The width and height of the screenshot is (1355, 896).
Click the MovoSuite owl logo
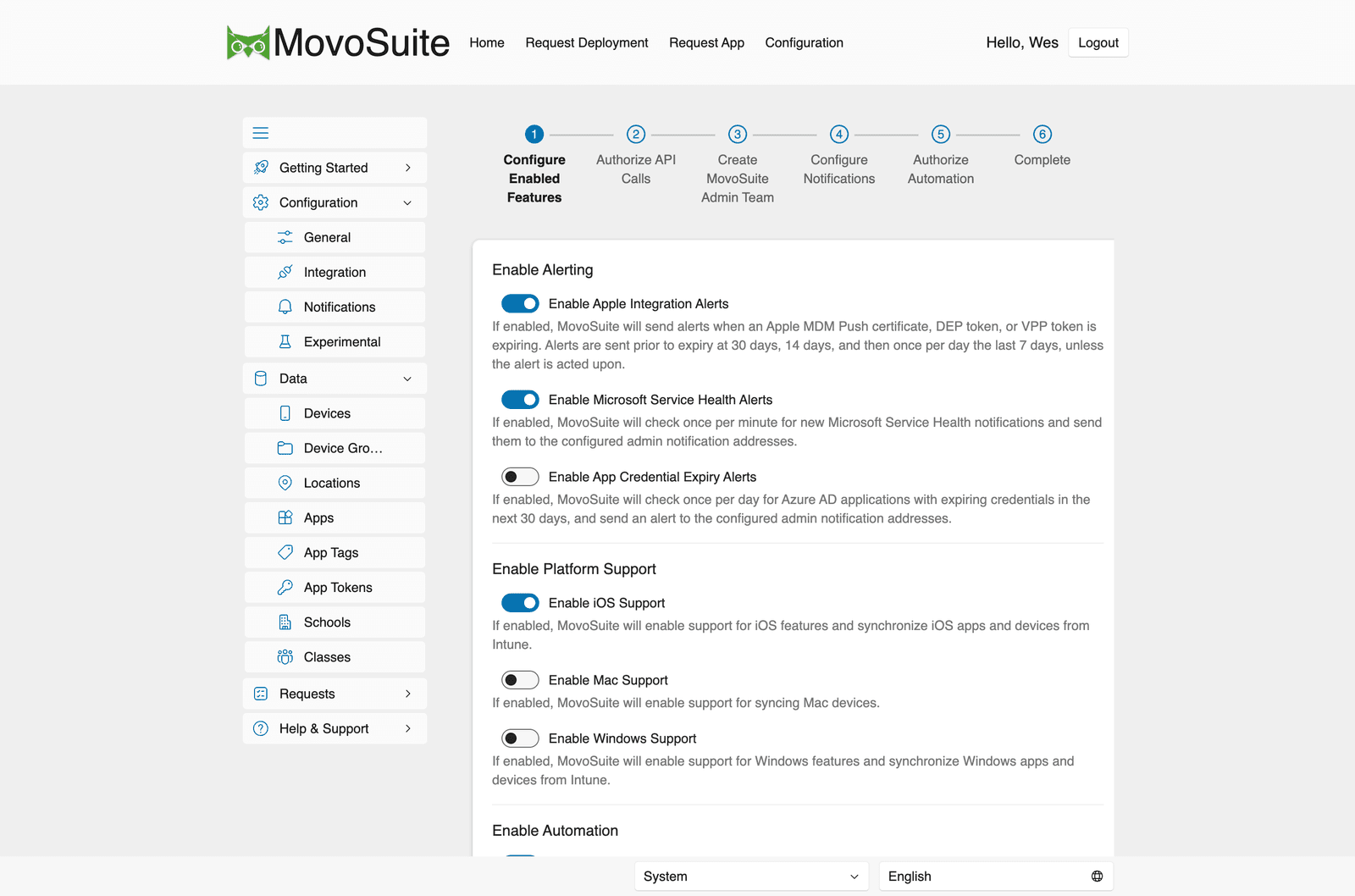coord(248,42)
